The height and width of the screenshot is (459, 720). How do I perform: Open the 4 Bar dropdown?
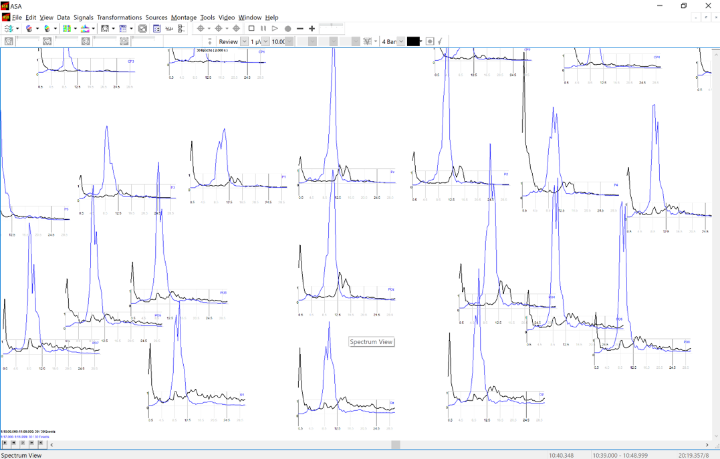click(401, 42)
